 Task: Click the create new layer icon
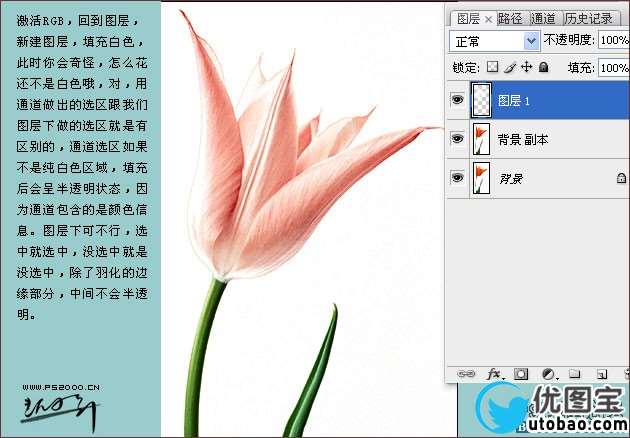coord(602,374)
